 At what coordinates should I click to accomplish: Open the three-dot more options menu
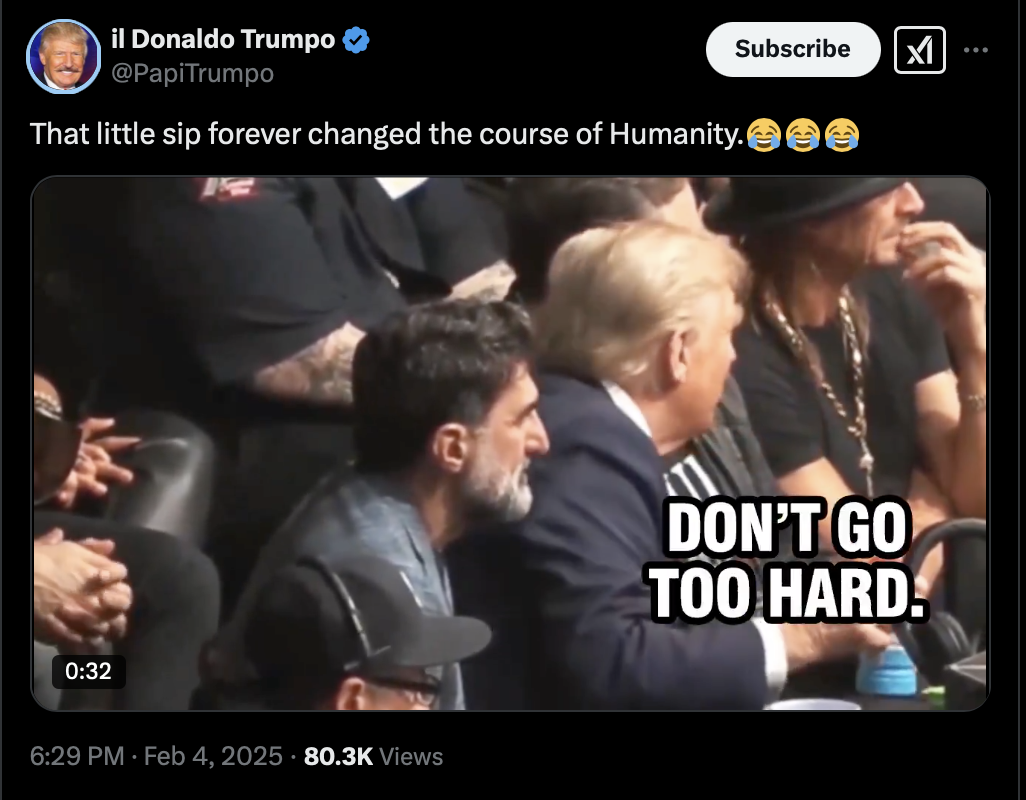[x=976, y=50]
